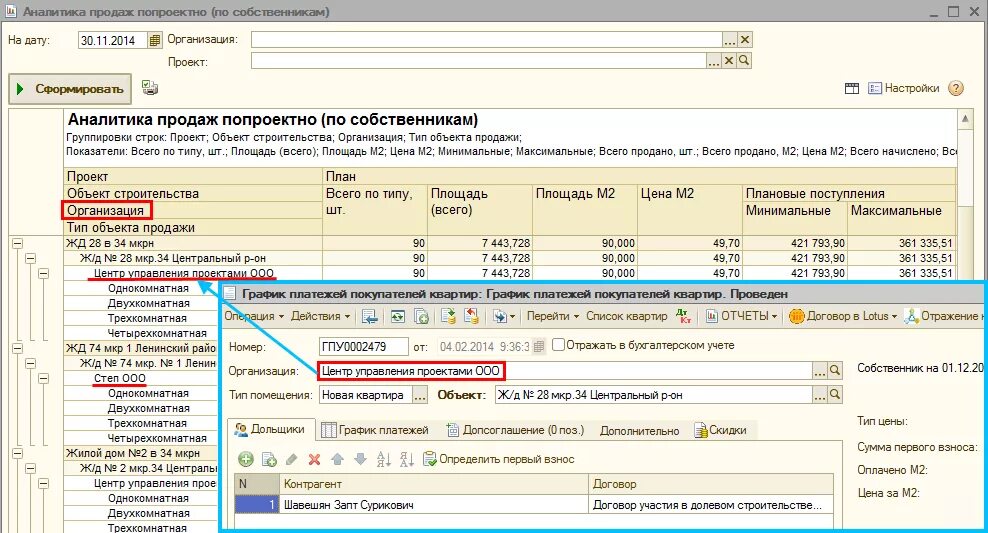Image resolution: width=988 pixels, height=533 pixels.
Task: Click into the Номер field ГПУ0002479
Action: tap(364, 347)
